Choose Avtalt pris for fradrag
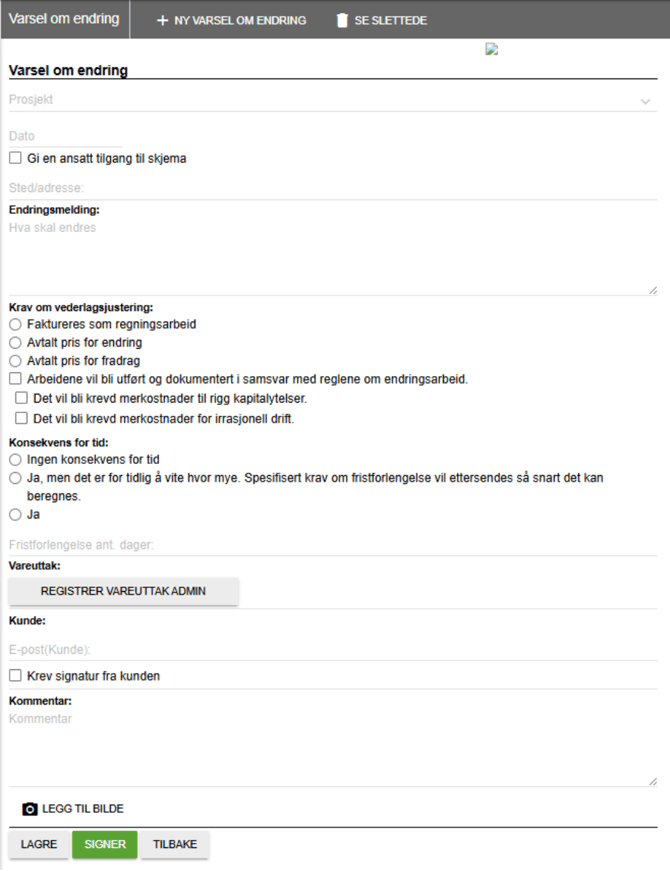The width and height of the screenshot is (670, 871). [15, 360]
